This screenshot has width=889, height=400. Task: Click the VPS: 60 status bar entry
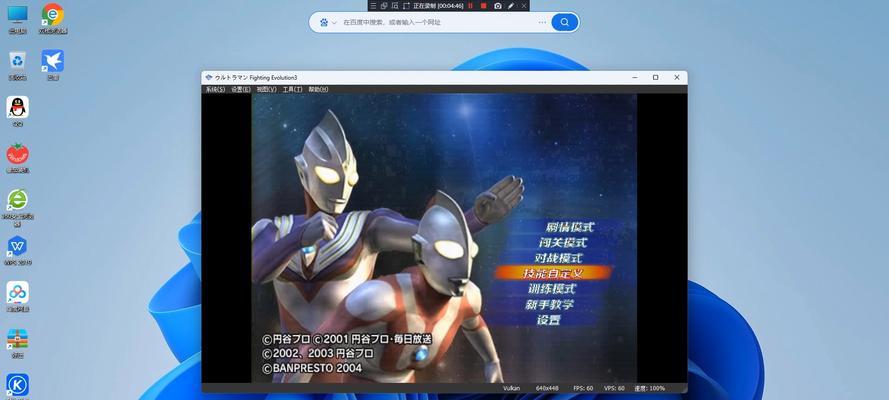[615, 388]
